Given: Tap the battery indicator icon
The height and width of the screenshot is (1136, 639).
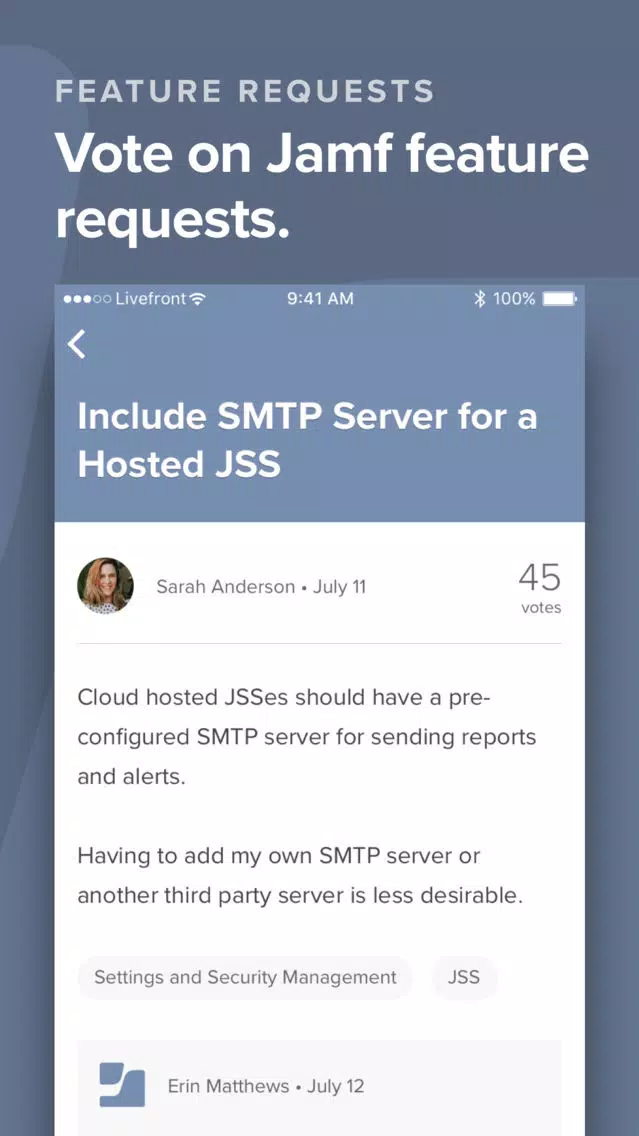Looking at the screenshot, I should [x=559, y=298].
